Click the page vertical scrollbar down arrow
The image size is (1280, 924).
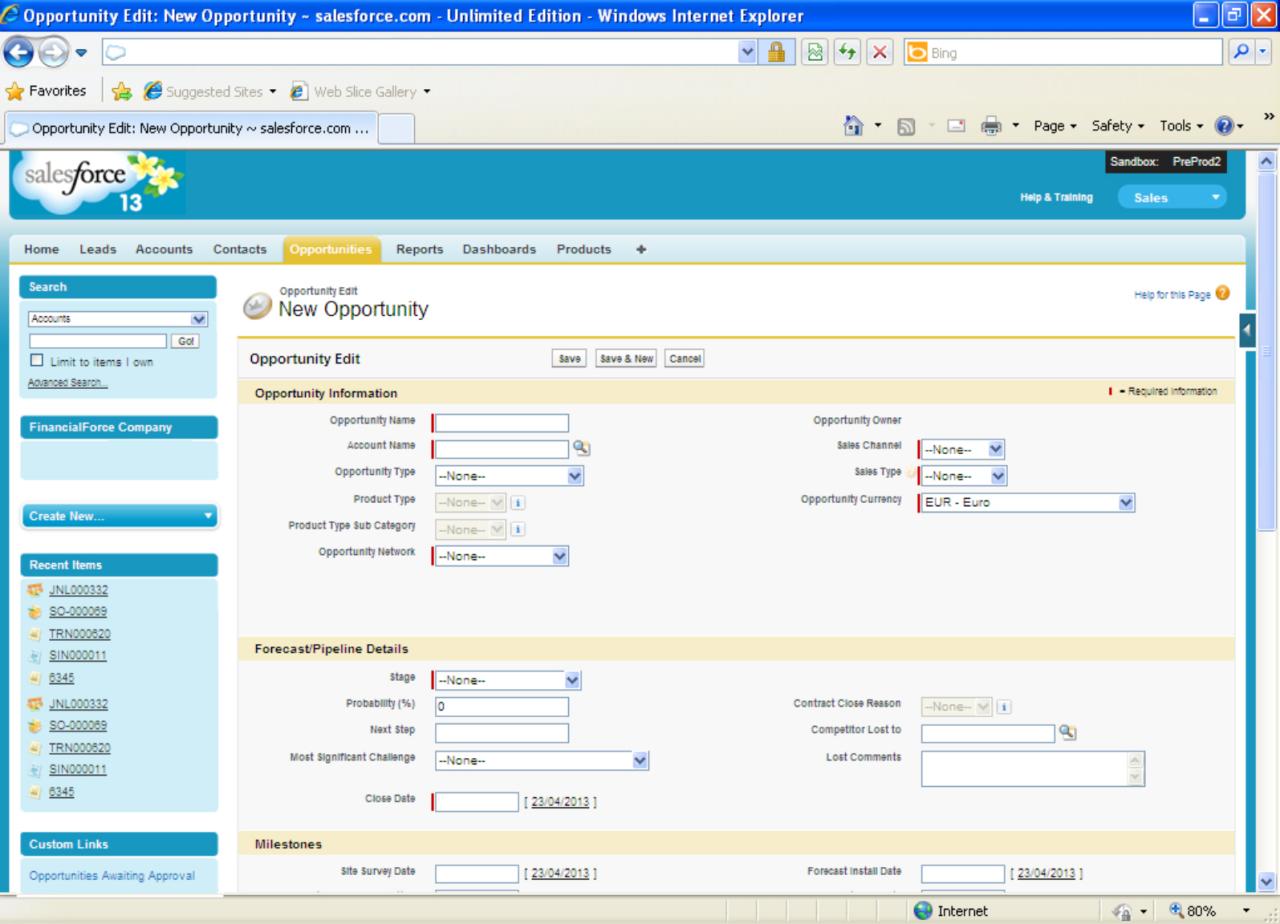tap(1266, 882)
